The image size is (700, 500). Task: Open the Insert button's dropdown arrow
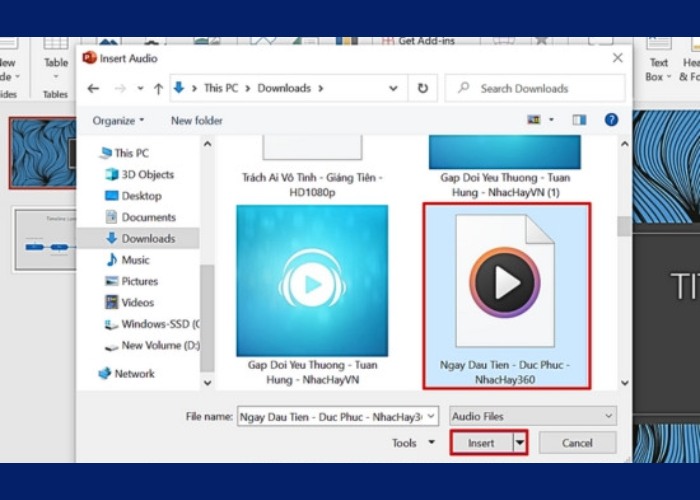520,443
